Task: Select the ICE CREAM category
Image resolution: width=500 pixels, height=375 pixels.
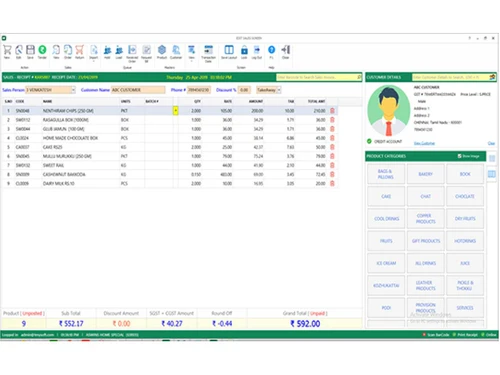Action: [x=386, y=263]
